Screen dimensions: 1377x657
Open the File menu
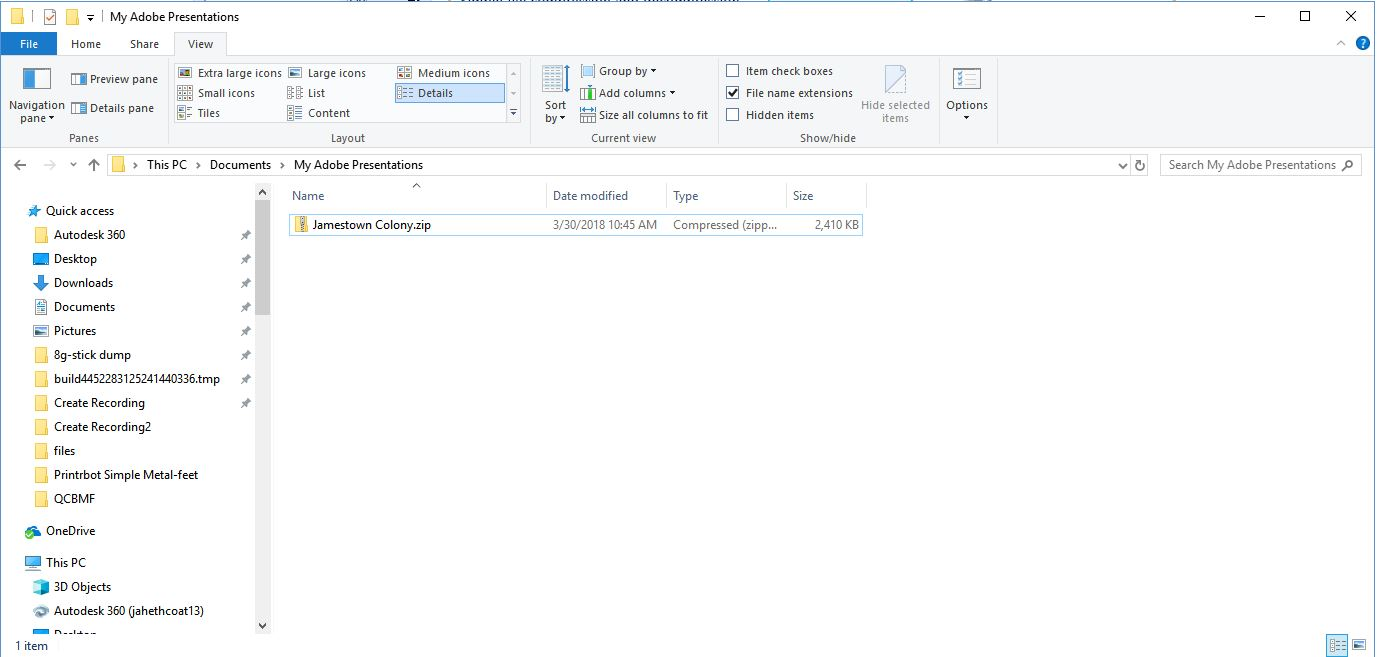[29, 44]
